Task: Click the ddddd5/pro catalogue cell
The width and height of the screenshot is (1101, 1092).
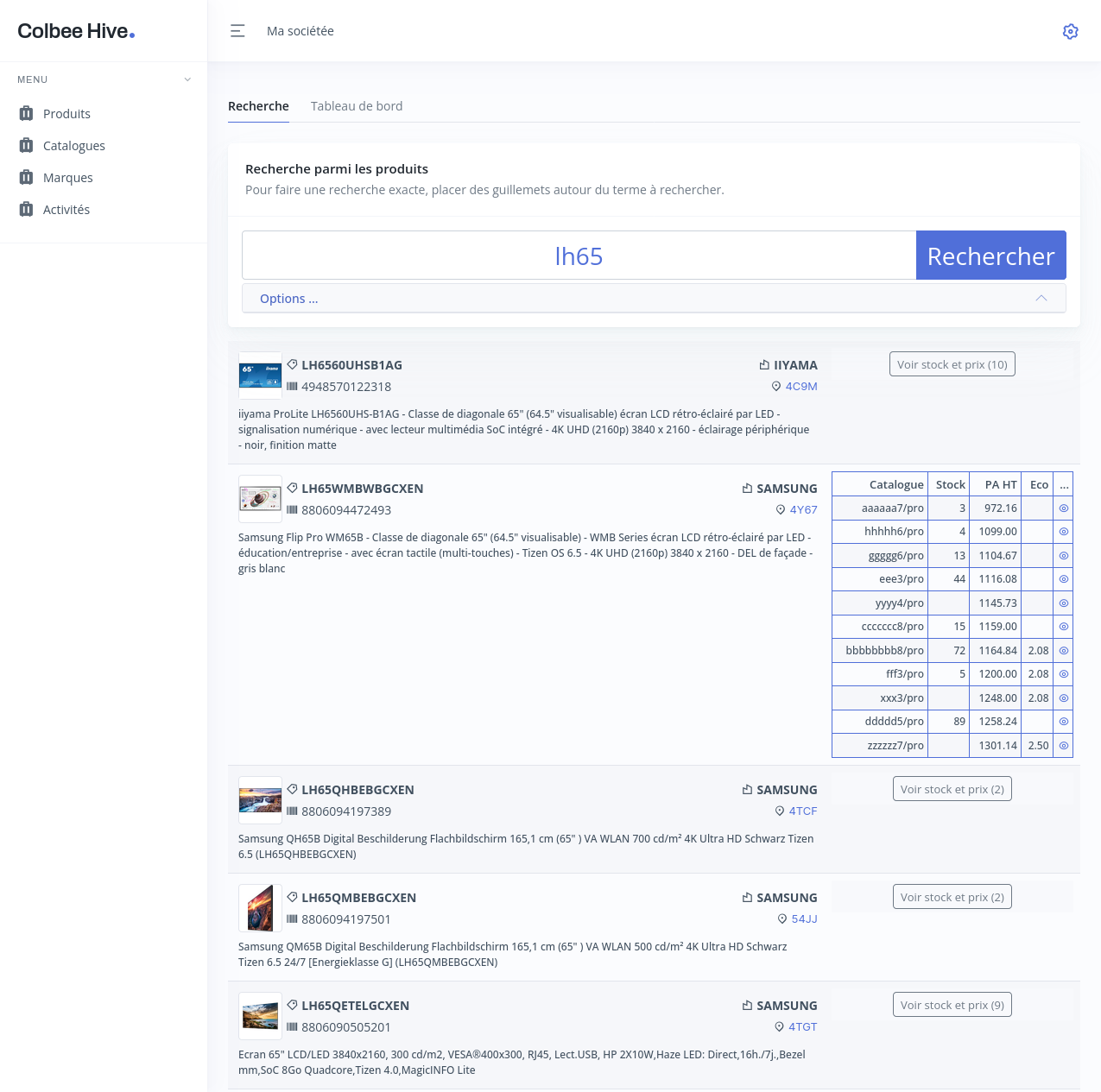Action: click(880, 722)
